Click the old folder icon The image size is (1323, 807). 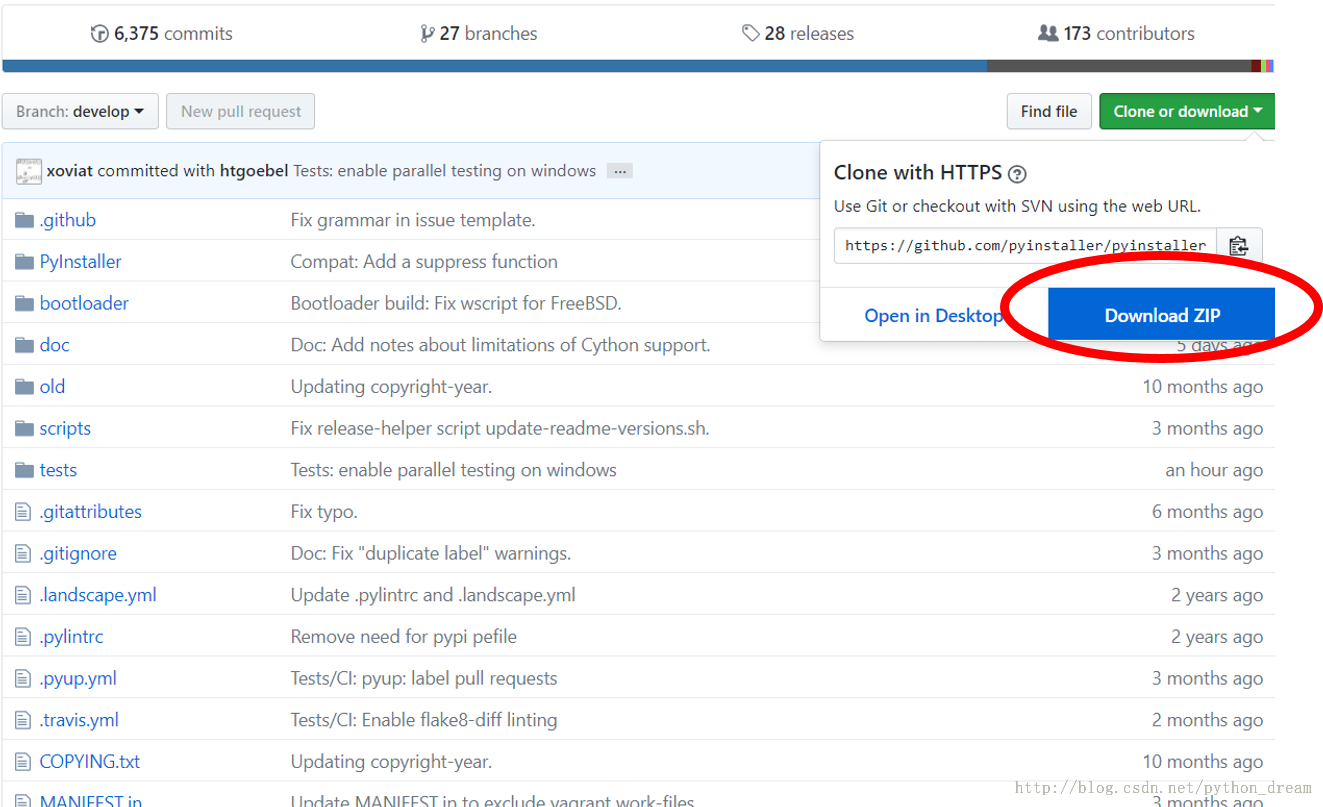click(x=25, y=387)
